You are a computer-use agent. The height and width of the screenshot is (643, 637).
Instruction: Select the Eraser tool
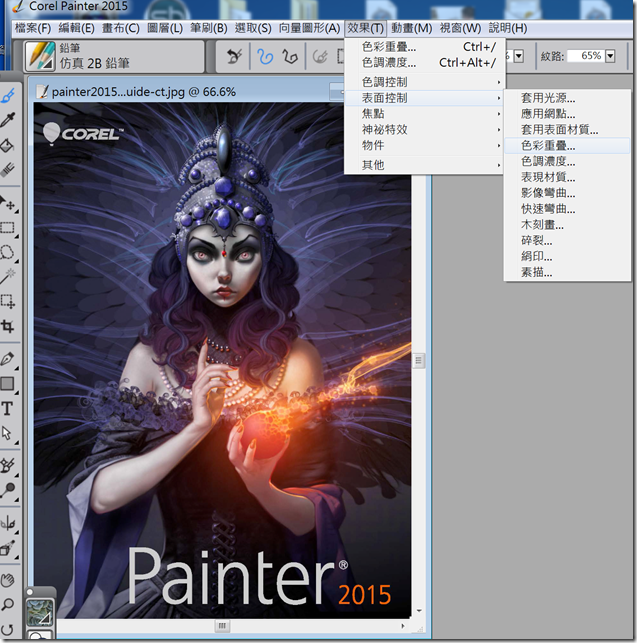click(8, 169)
